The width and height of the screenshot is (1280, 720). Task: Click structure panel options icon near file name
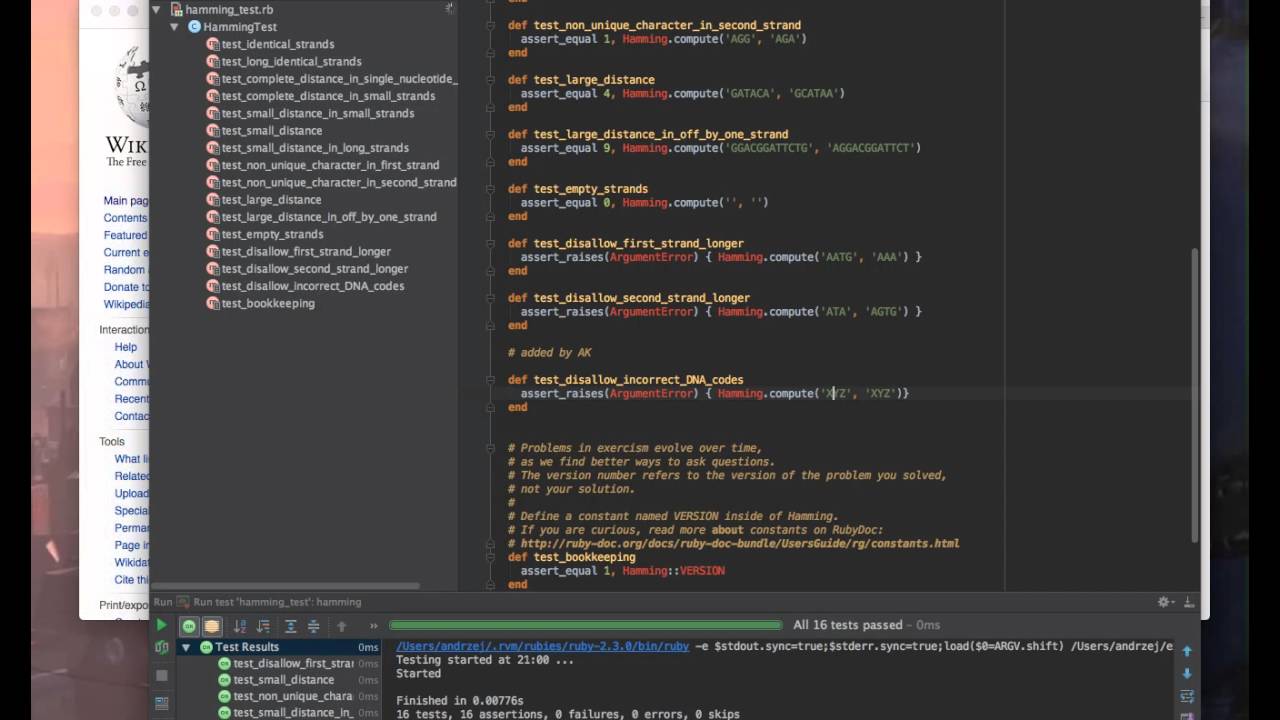(448, 8)
